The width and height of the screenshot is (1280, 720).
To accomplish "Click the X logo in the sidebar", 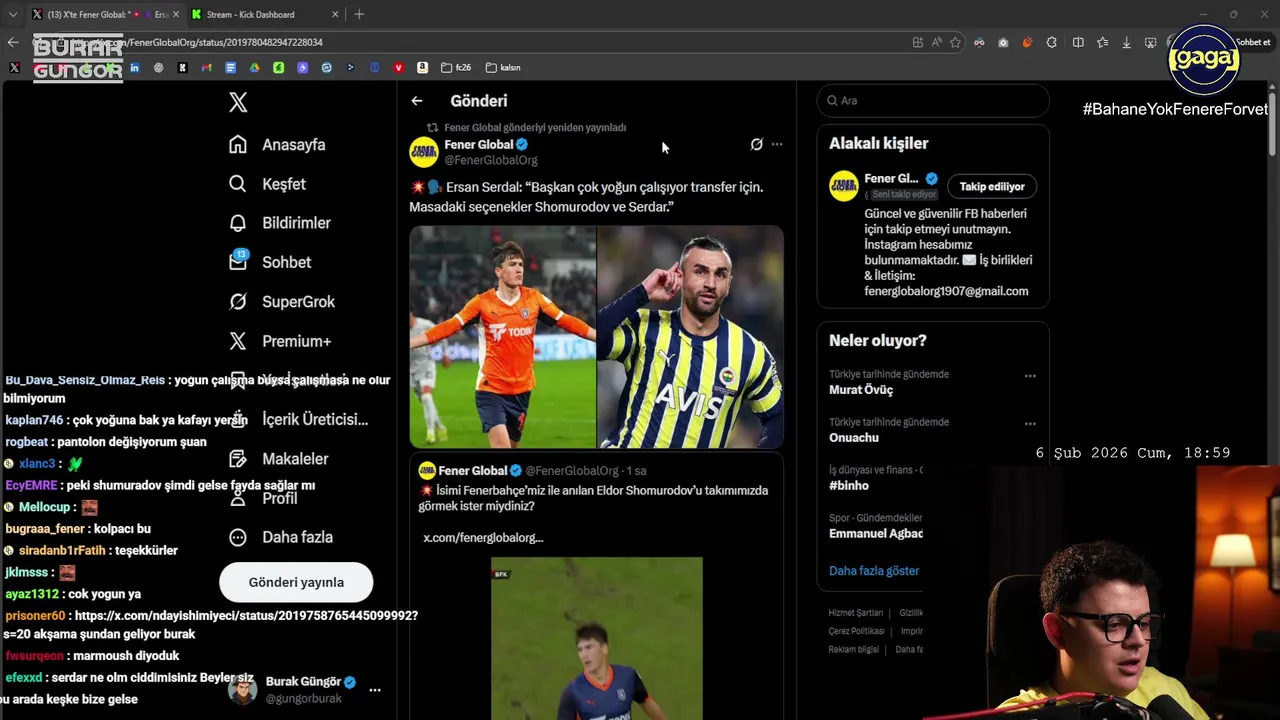I will (238, 102).
